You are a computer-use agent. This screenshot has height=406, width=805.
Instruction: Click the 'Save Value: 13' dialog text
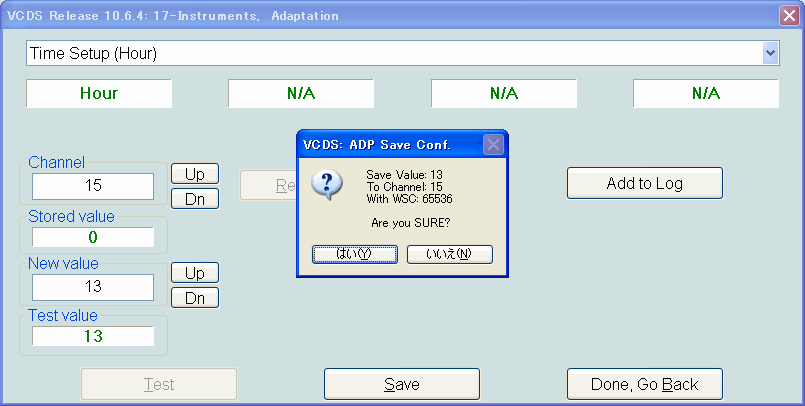405,175
